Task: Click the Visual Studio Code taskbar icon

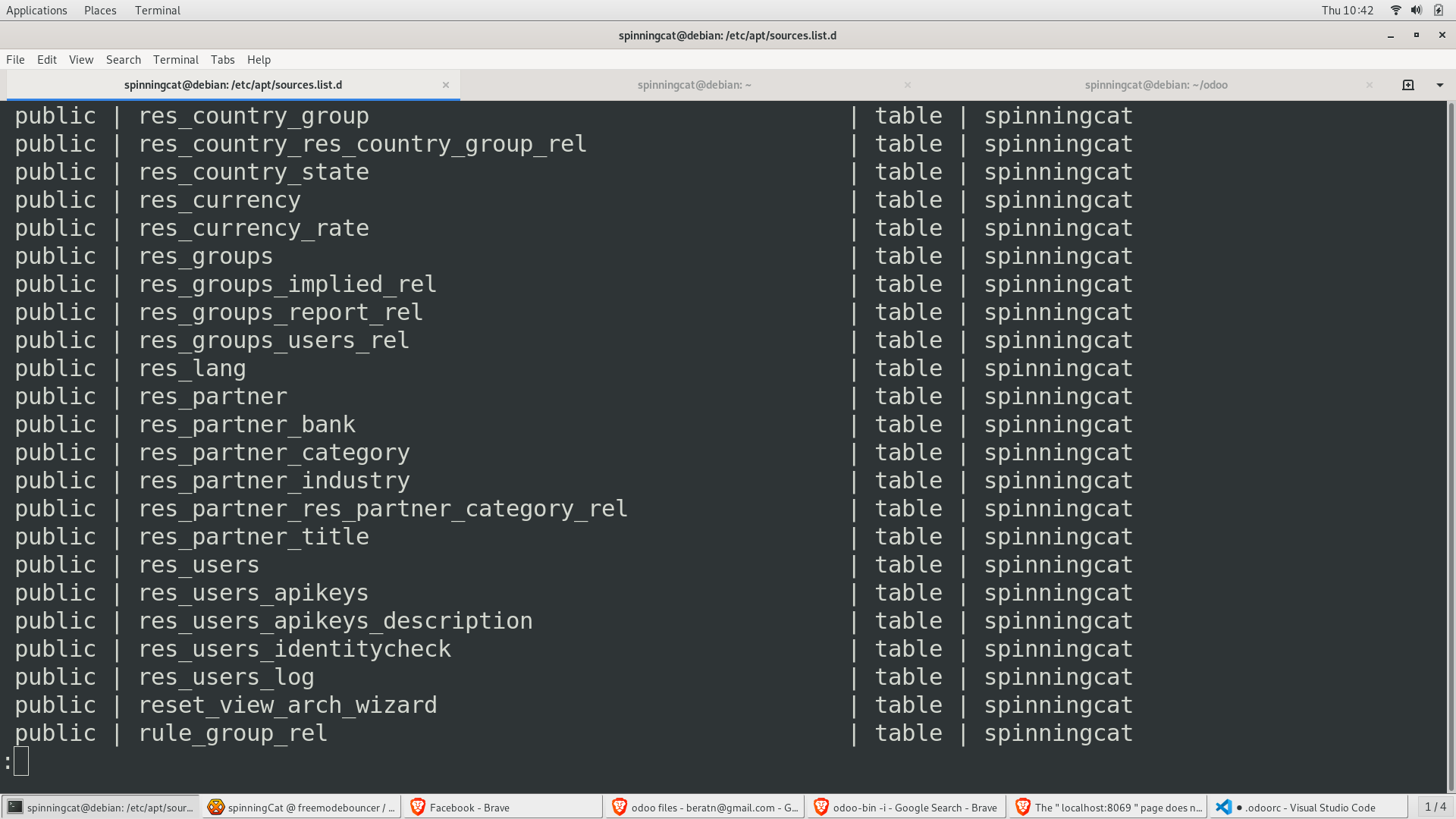Action: [1222, 807]
